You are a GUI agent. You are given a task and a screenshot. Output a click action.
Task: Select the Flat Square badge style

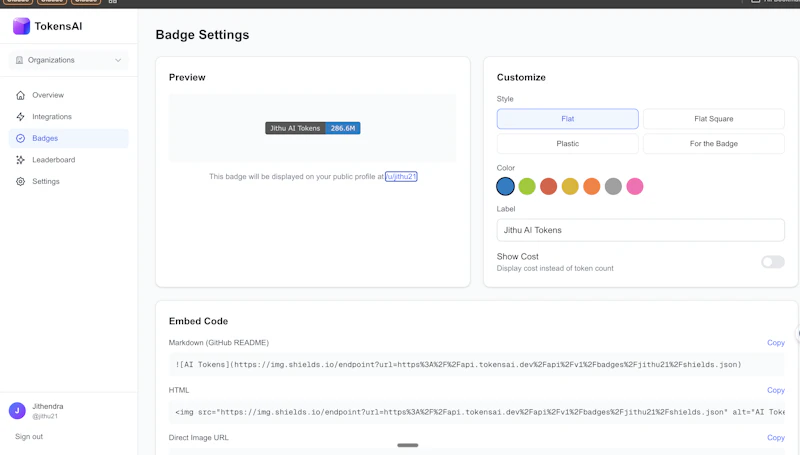713,119
